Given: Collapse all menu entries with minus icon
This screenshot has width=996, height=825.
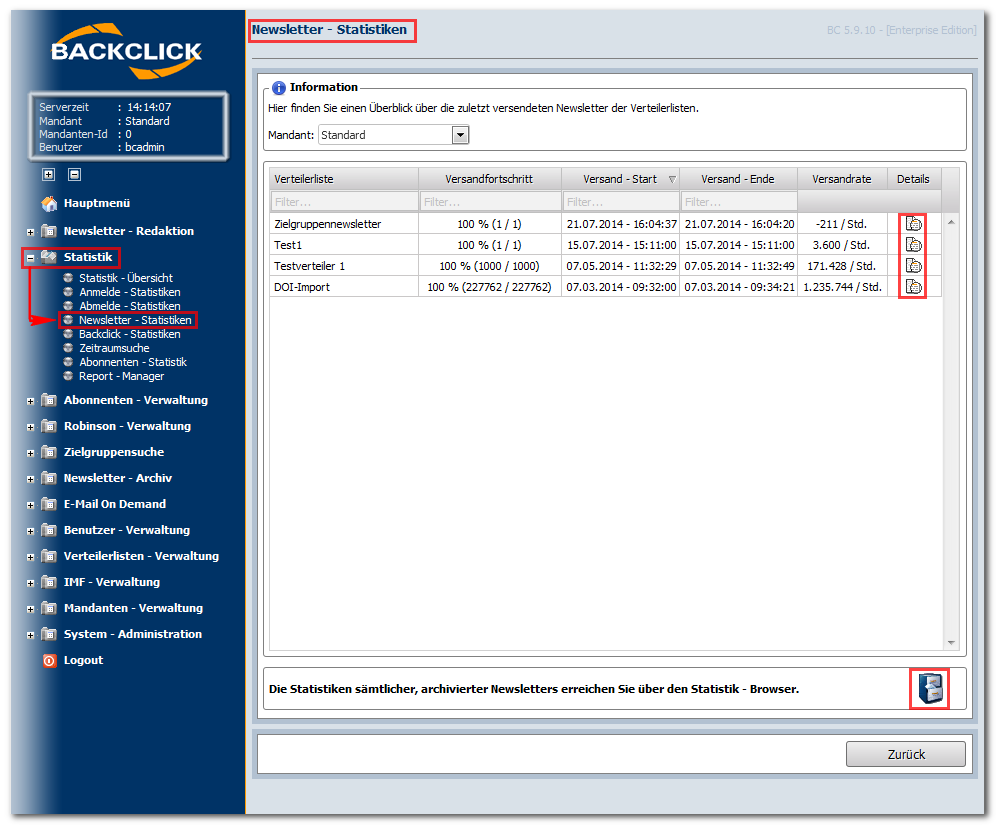Looking at the screenshot, I should pyautogui.click(x=74, y=174).
